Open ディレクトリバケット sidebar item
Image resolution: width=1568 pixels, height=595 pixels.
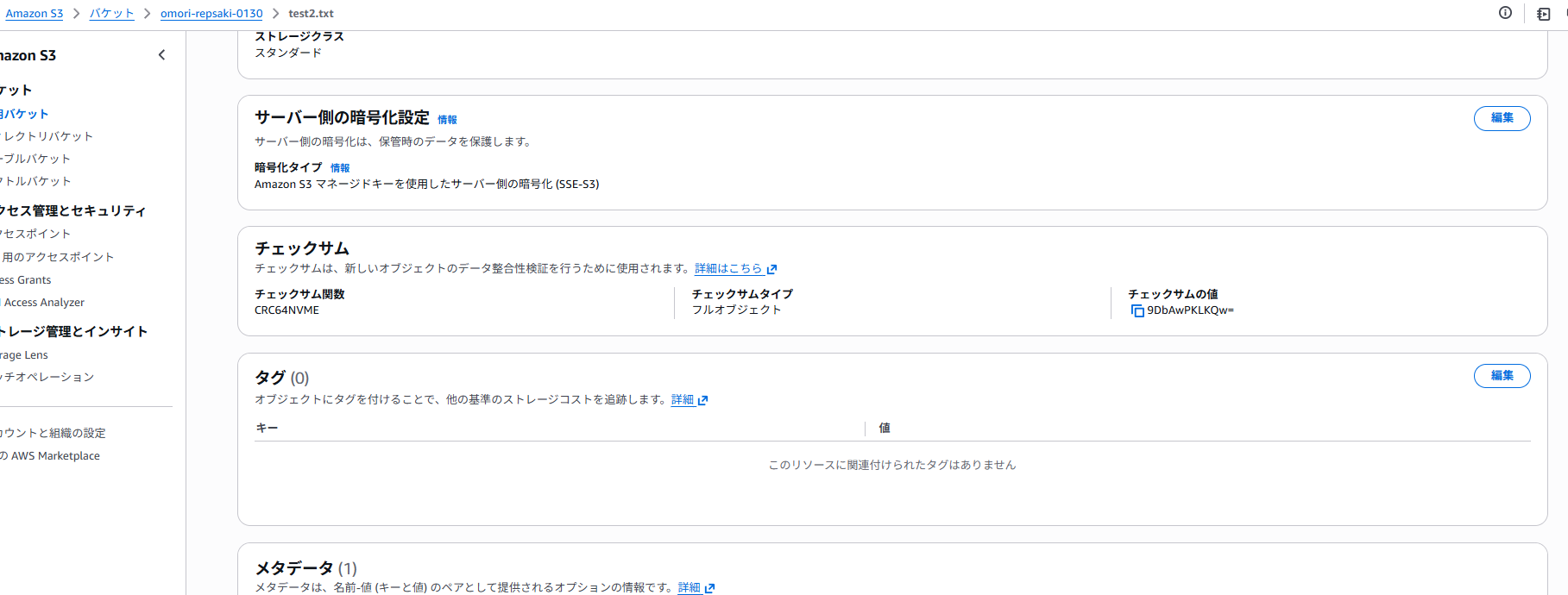[x=47, y=136]
